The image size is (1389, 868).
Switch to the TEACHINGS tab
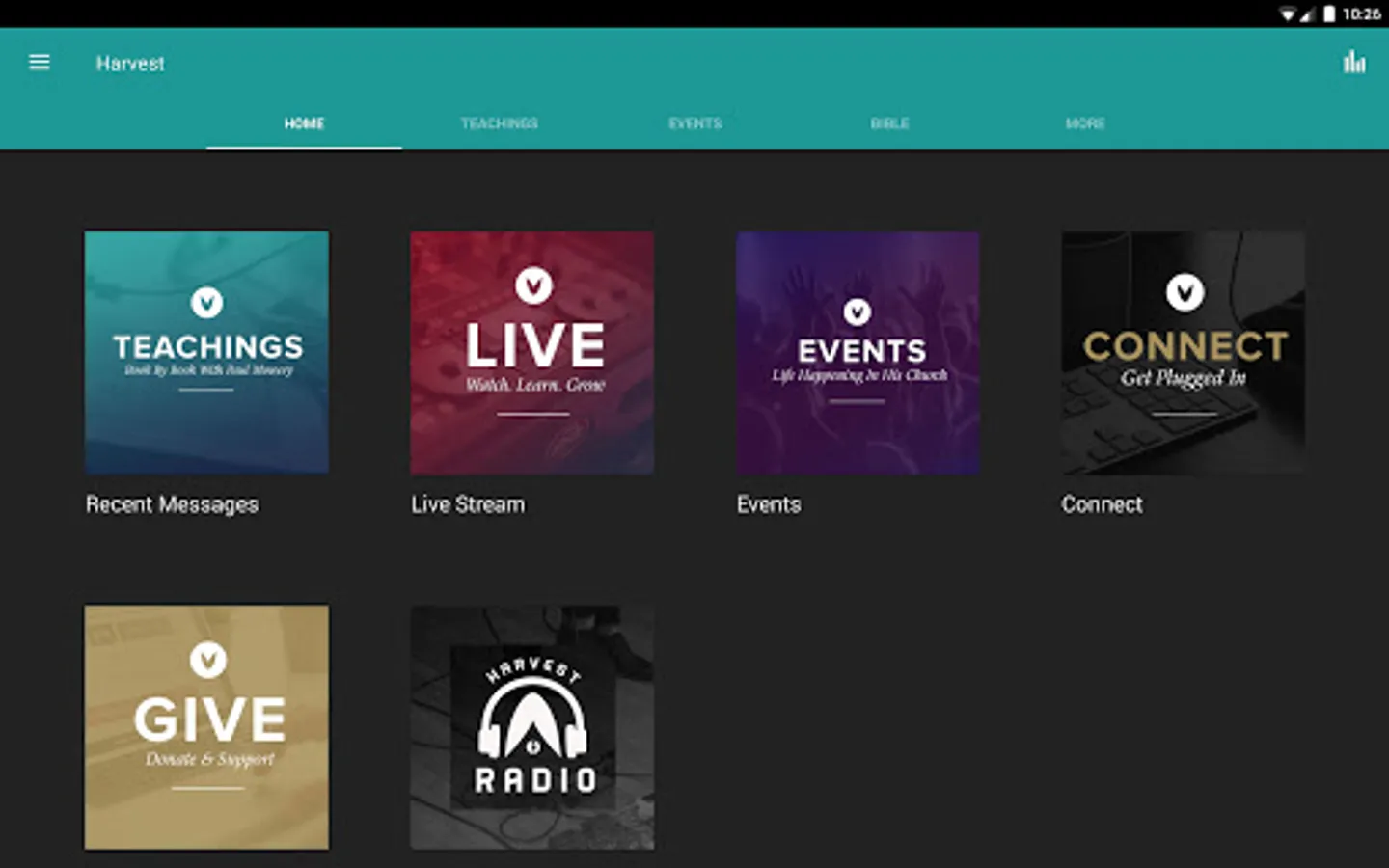point(500,123)
